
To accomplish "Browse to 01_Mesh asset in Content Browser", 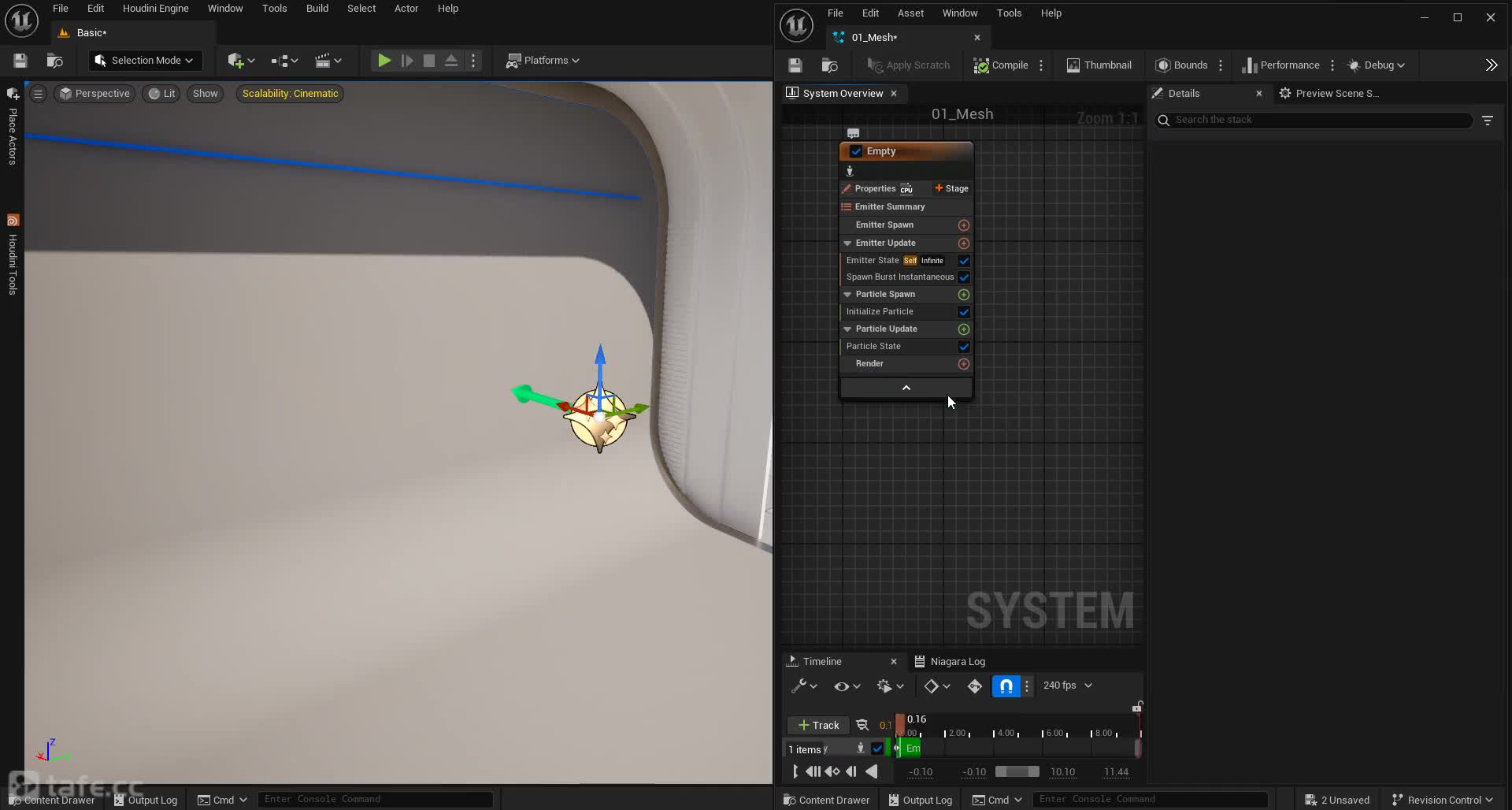I will click(x=830, y=65).
